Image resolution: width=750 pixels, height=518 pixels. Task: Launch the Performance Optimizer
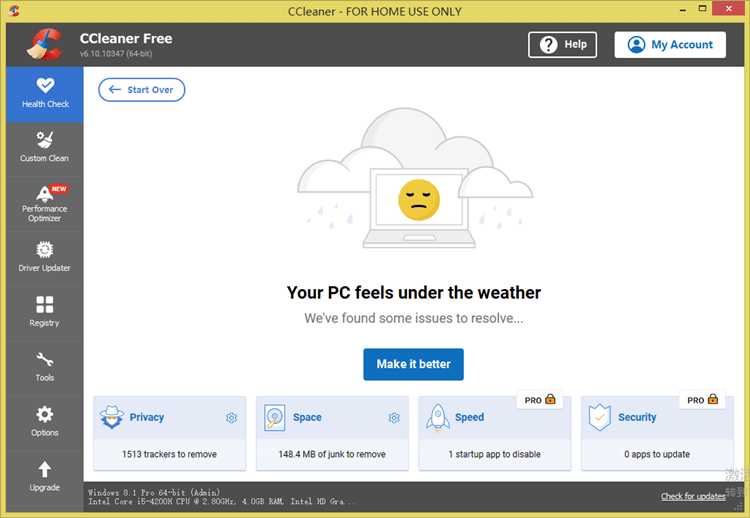[45, 204]
